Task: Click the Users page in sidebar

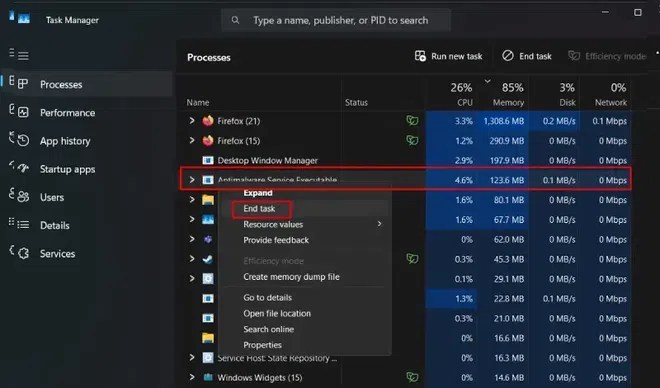Action: tap(52, 197)
